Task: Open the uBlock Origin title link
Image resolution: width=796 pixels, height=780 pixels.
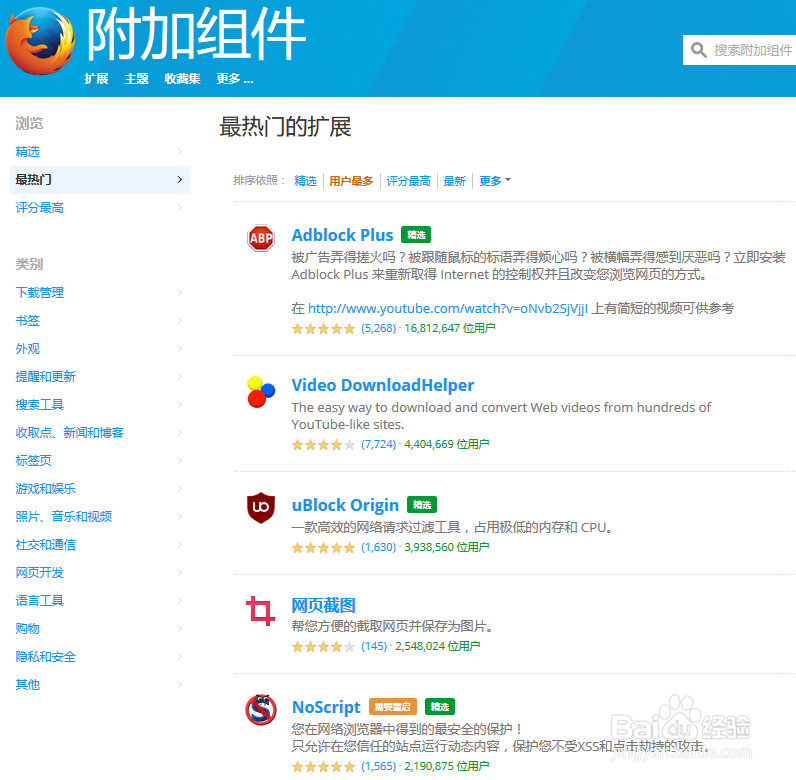Action: pos(345,505)
